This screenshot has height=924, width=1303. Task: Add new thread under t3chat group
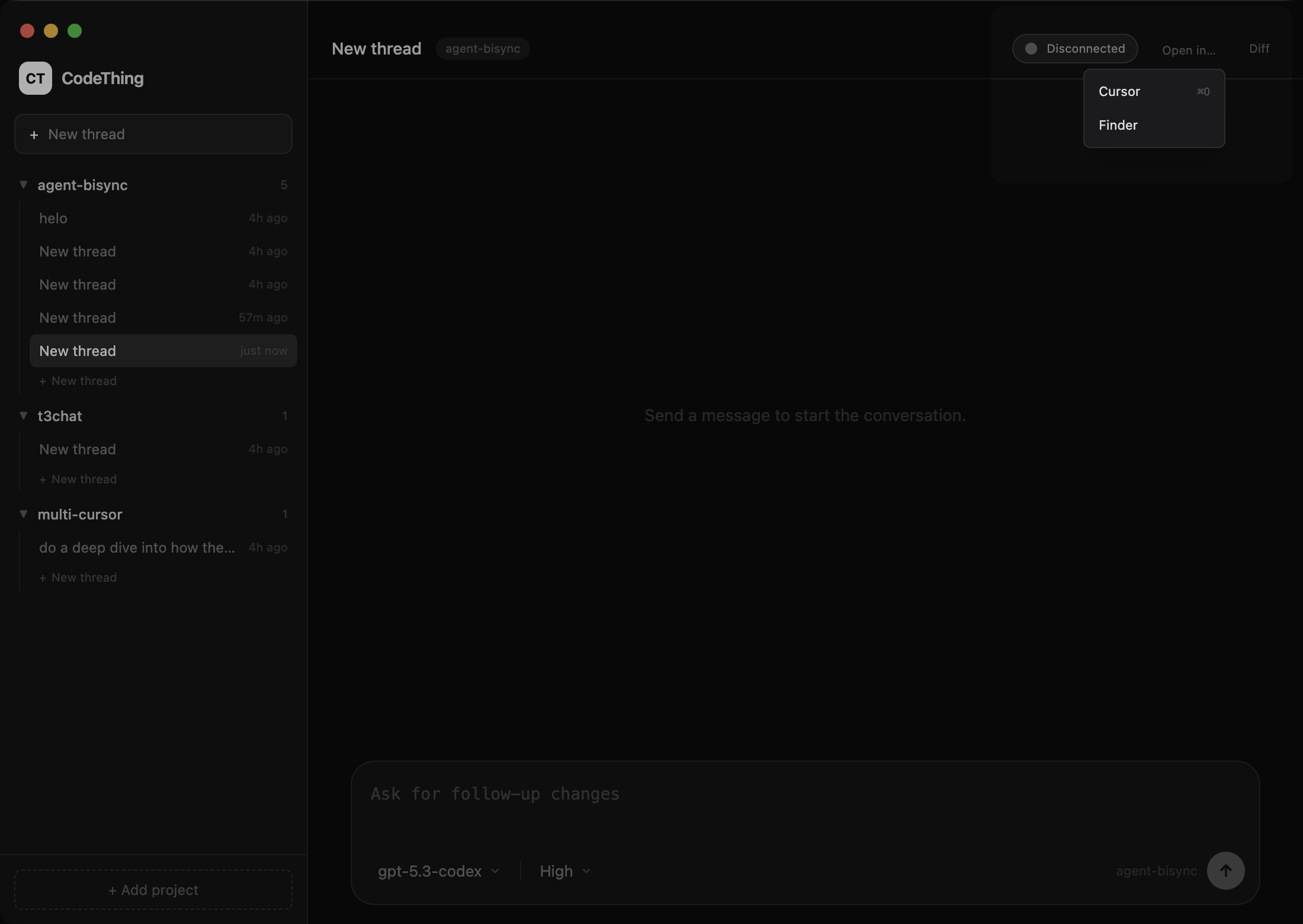click(x=78, y=479)
